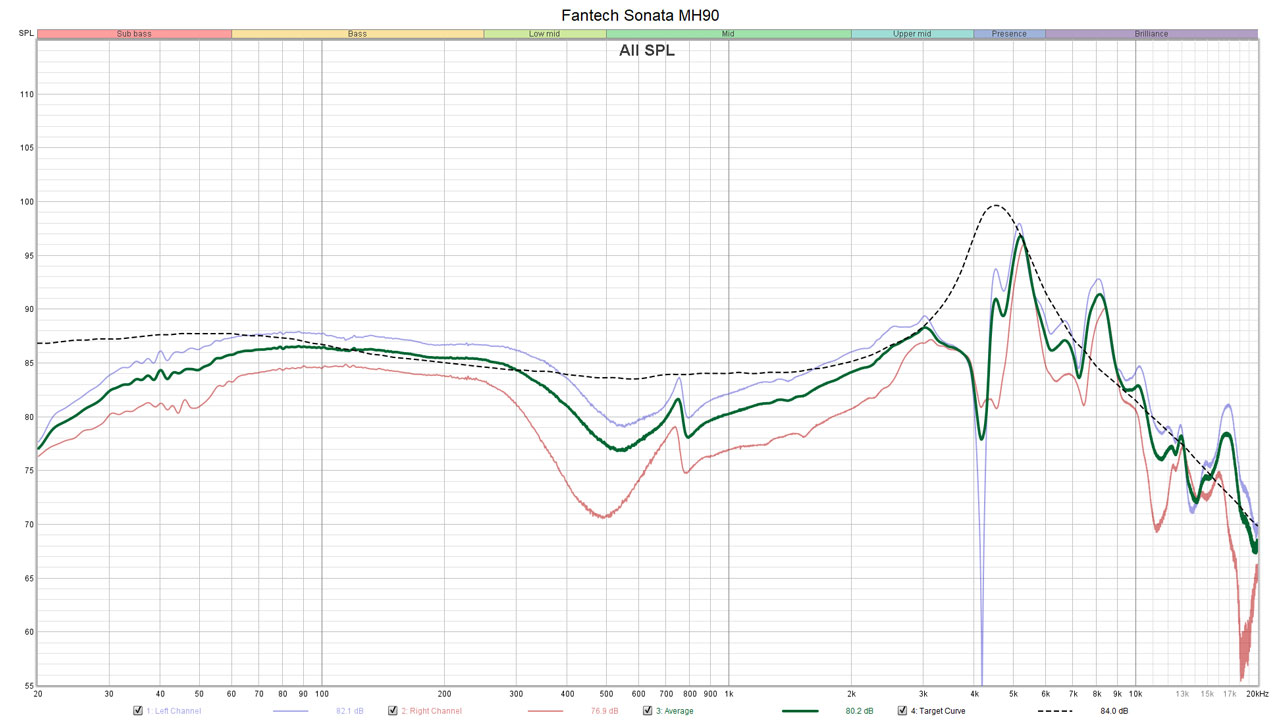Image resolution: width=1280 pixels, height=720 pixels.
Task: Toggle the Average trace checkbox
Action: (648, 711)
